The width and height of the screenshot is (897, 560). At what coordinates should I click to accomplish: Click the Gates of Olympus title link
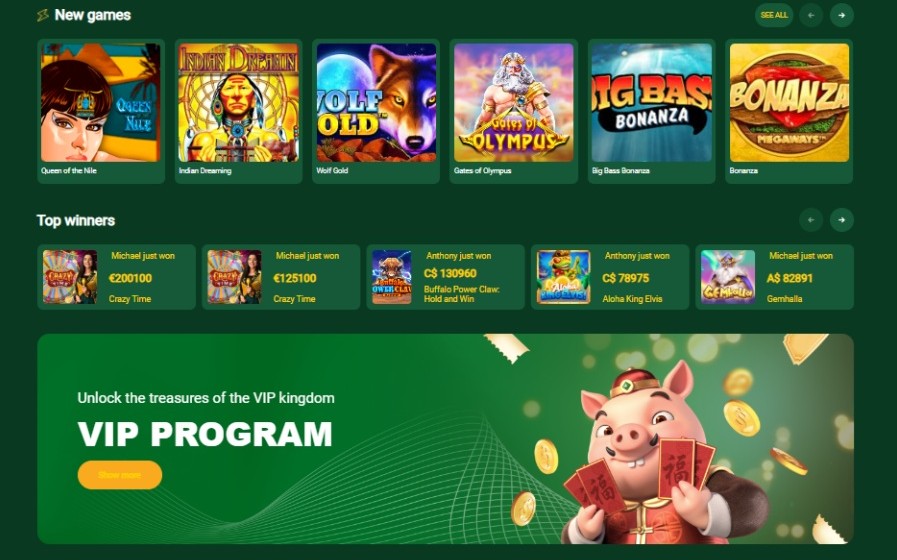(x=482, y=170)
